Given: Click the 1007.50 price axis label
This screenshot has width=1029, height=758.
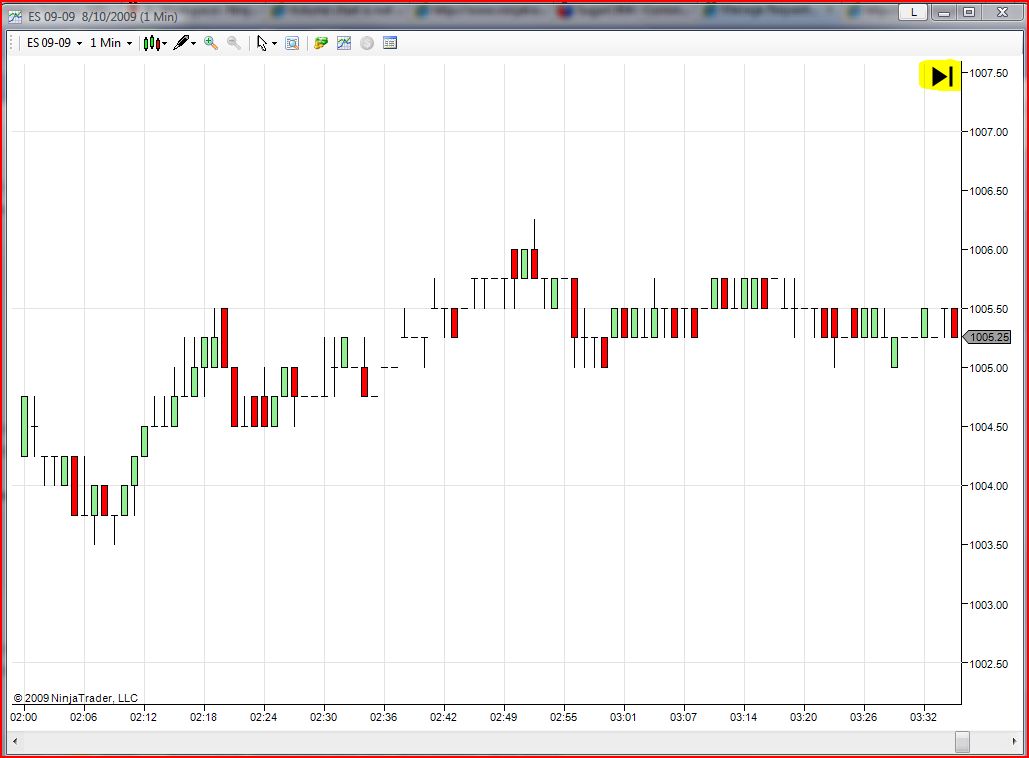Looking at the screenshot, I should [988, 73].
